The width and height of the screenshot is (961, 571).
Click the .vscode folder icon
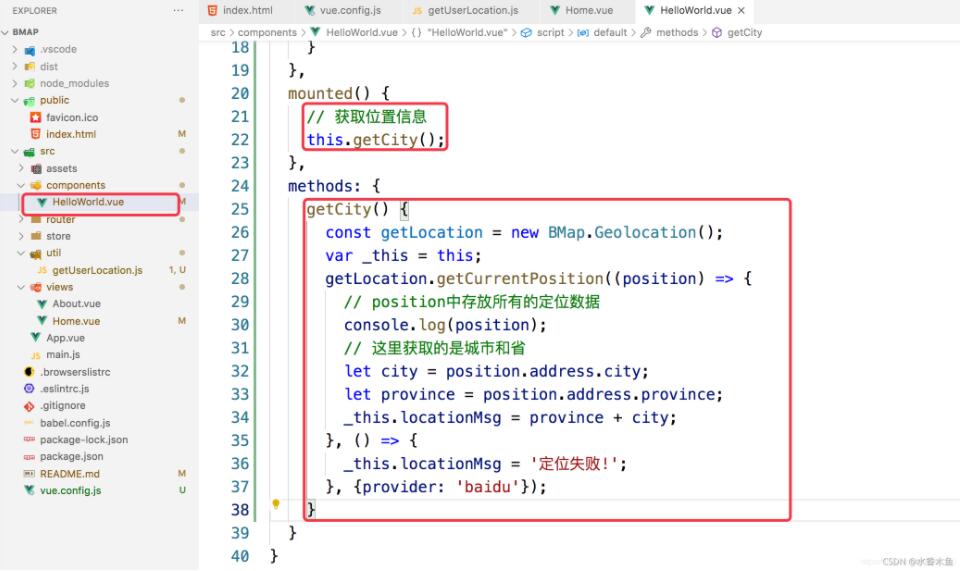pyautogui.click(x=29, y=50)
